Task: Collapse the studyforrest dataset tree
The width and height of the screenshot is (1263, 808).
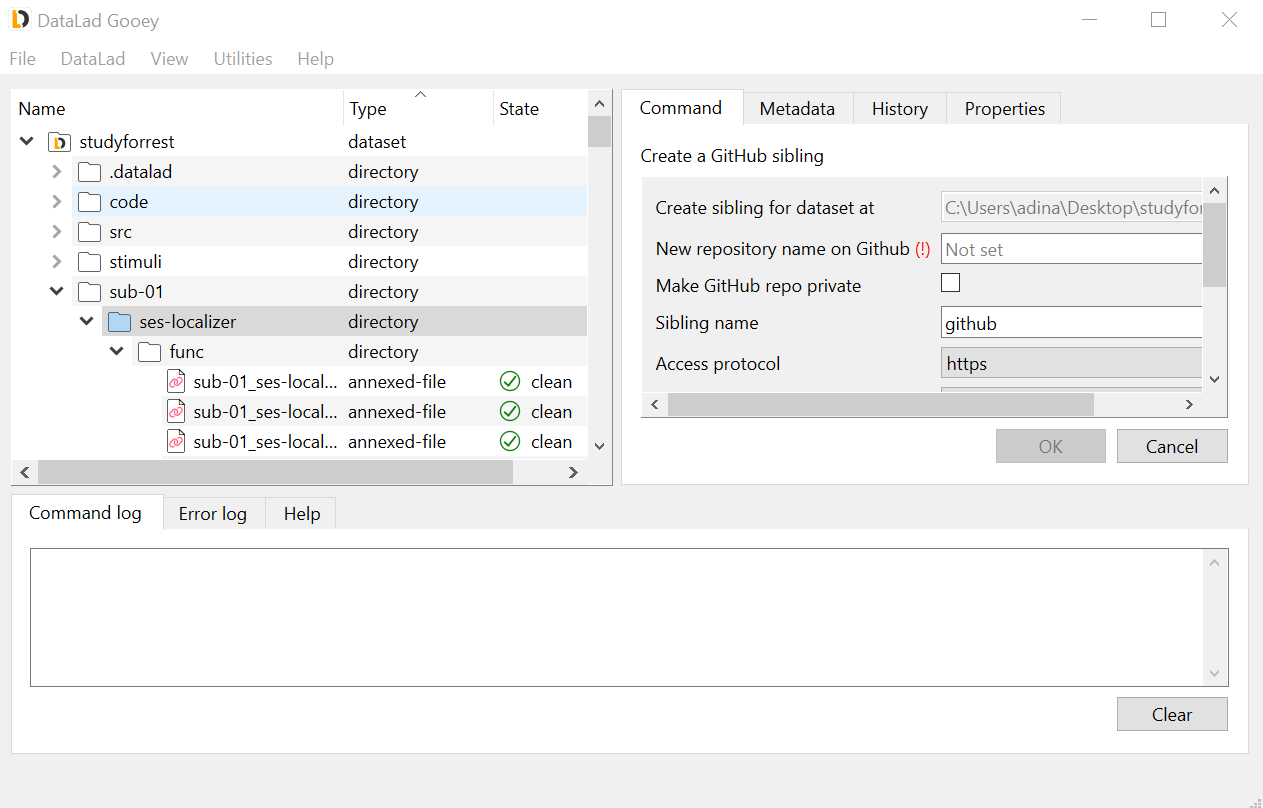Action: point(27,142)
